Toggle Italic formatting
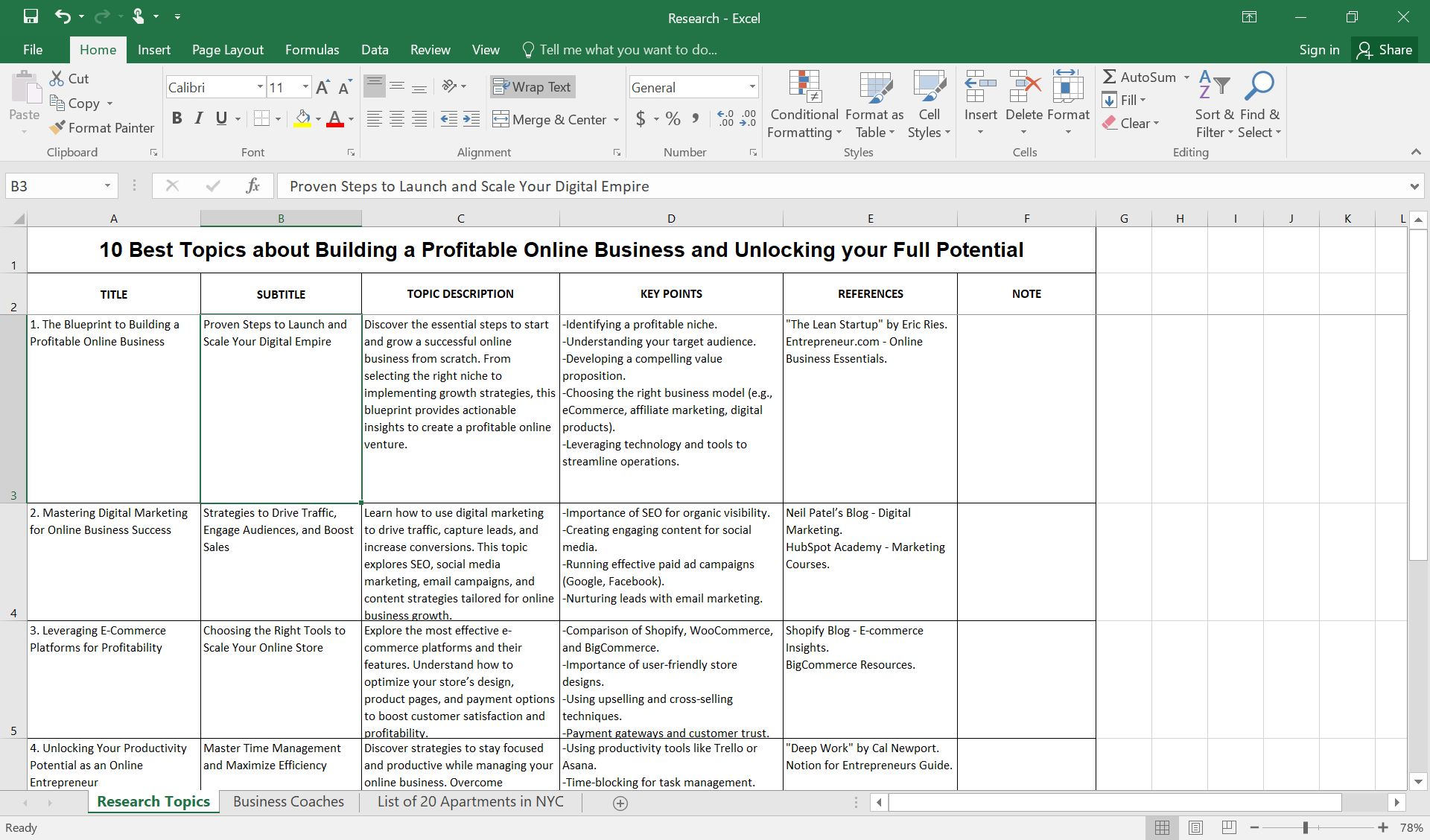The height and width of the screenshot is (840, 1430). (x=199, y=118)
